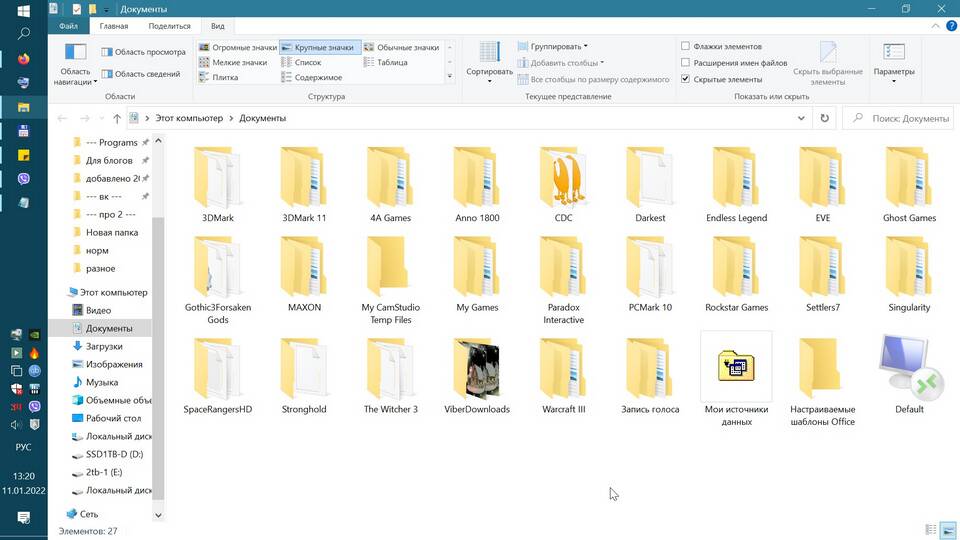The height and width of the screenshot is (540, 960).
Task: Click Скрыть выбранные элементы button
Action: pos(828,64)
